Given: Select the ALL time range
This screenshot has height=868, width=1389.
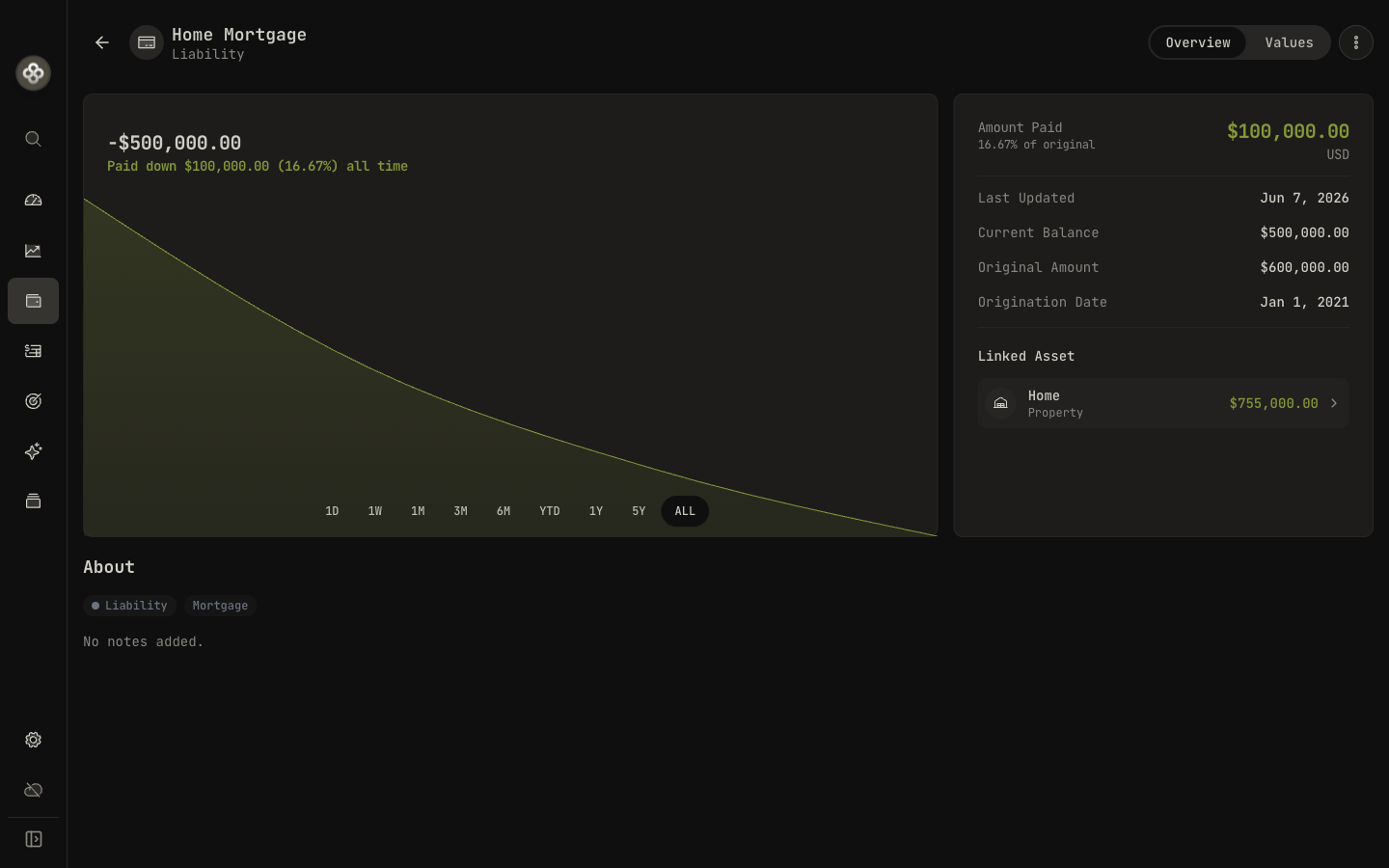Looking at the screenshot, I should coord(685,511).
